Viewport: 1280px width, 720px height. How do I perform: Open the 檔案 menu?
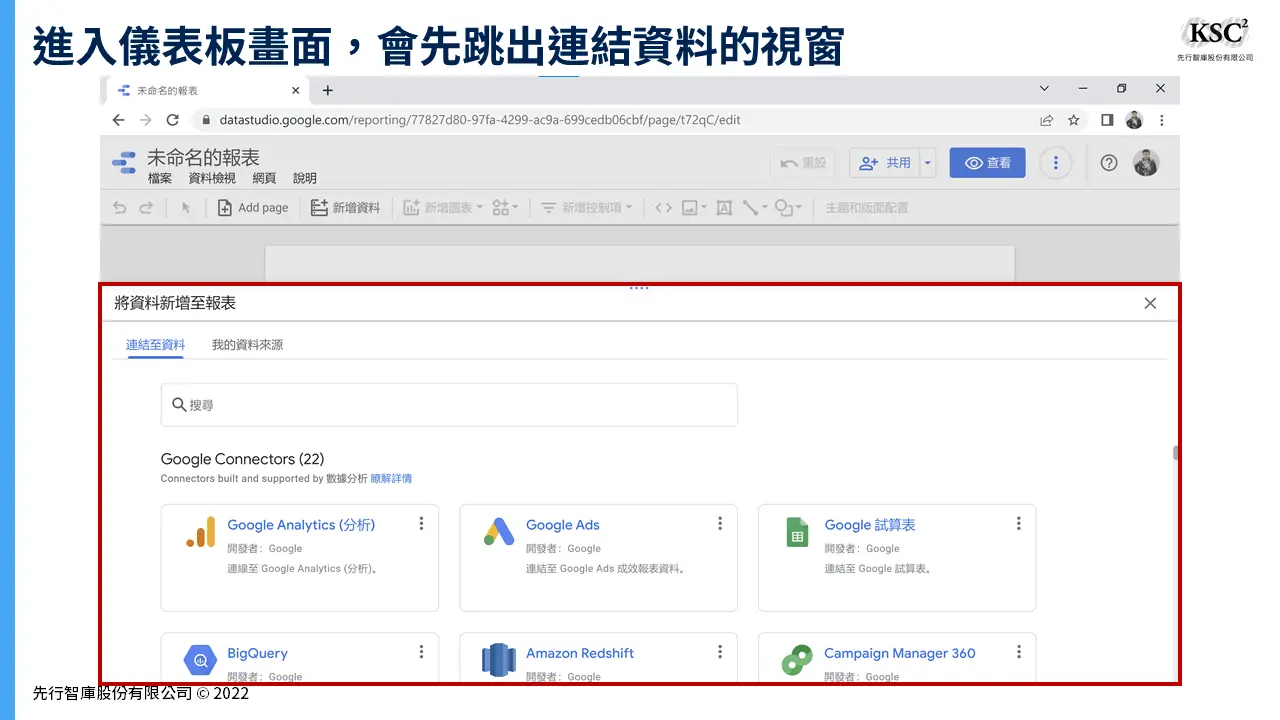point(160,179)
